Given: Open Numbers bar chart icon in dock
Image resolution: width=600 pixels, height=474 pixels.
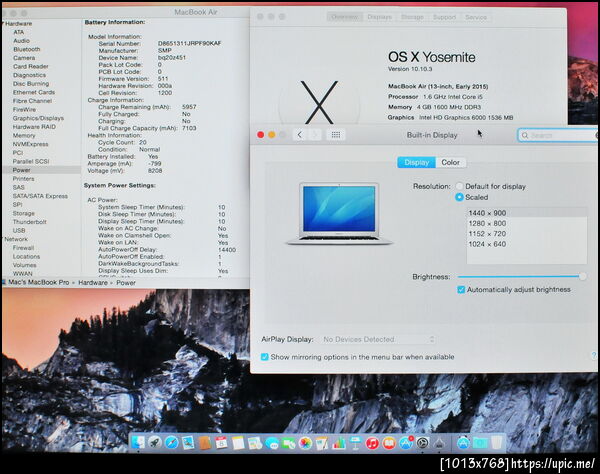Looking at the screenshot, I should 339,443.
